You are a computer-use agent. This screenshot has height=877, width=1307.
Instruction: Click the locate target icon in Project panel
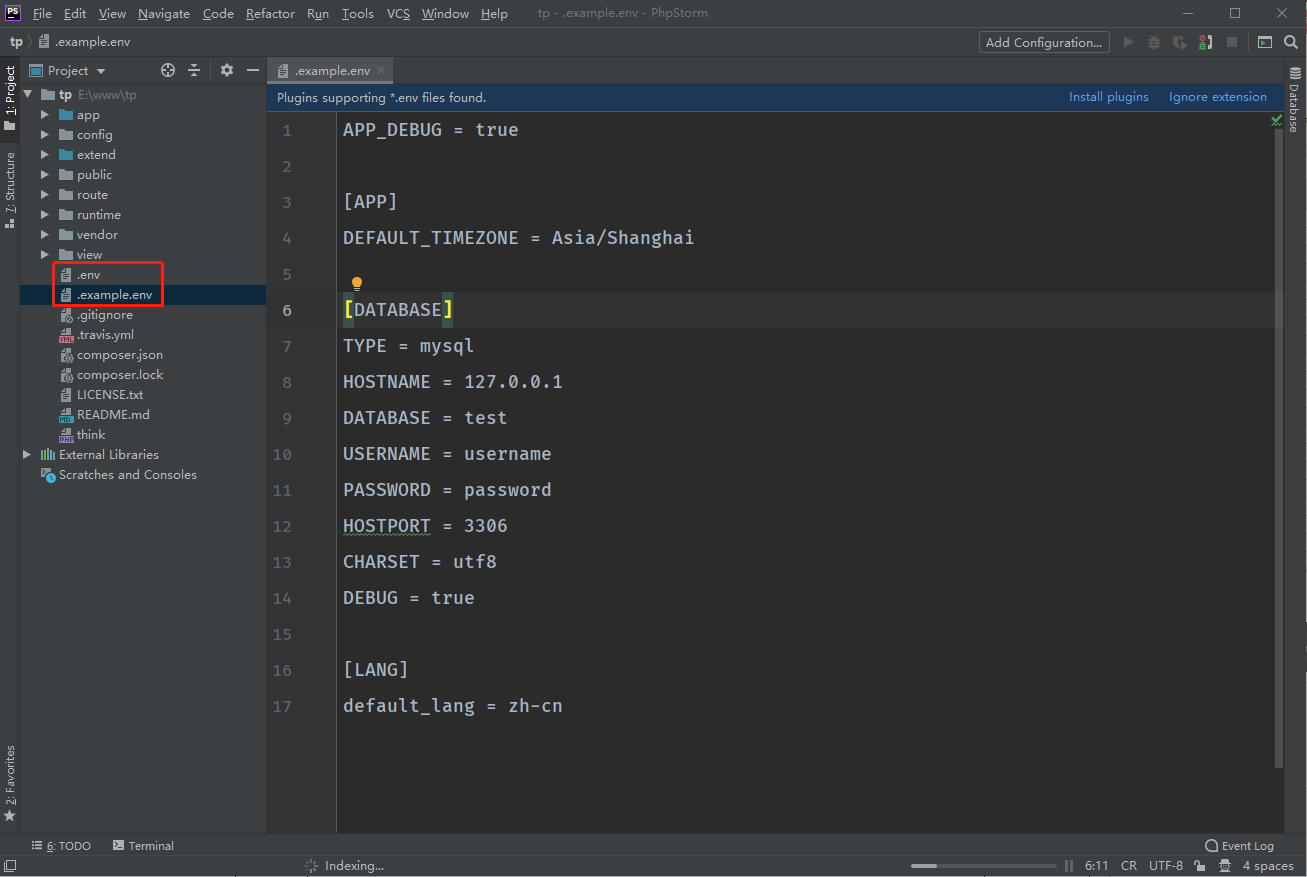point(168,70)
